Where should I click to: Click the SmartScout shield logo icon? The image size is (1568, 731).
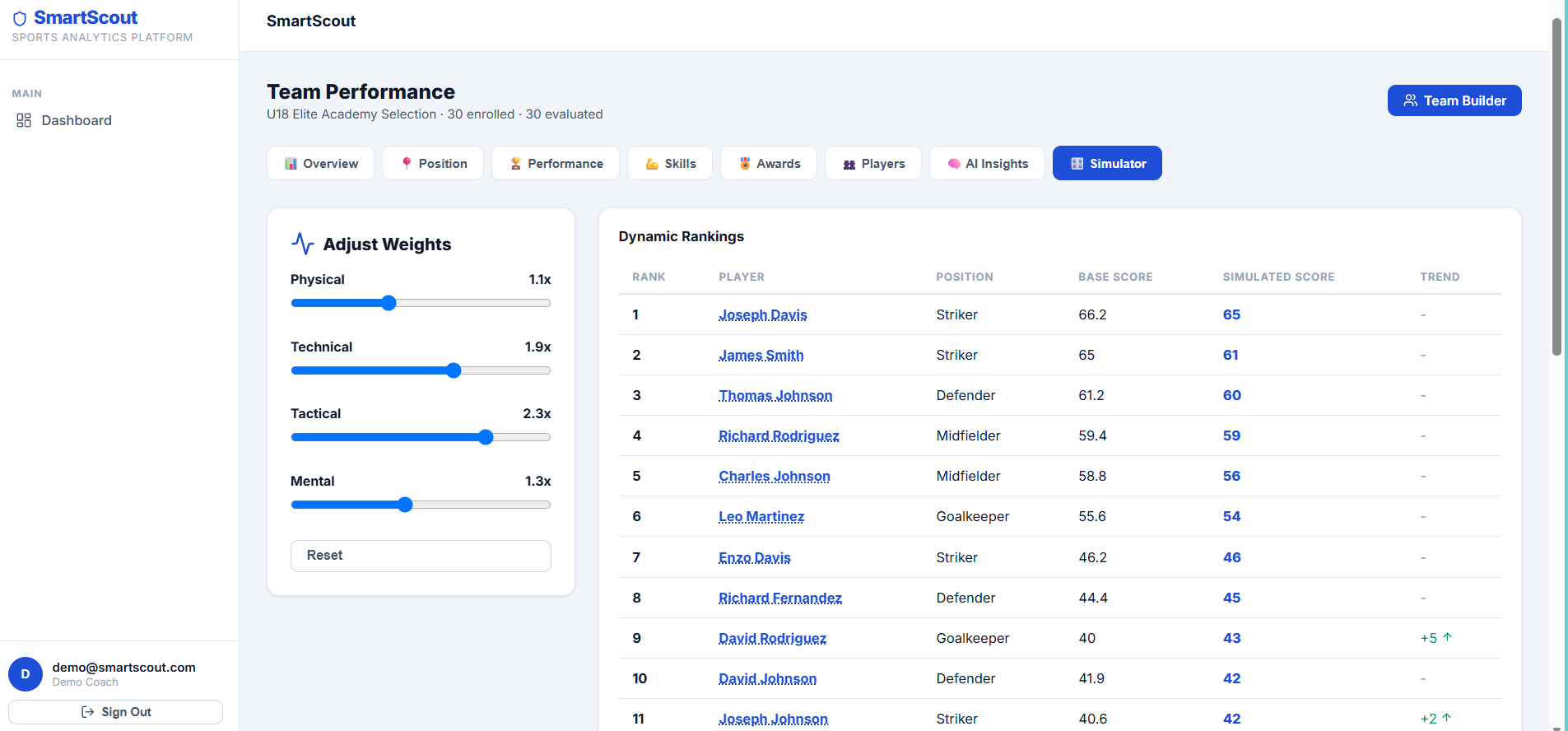click(x=20, y=18)
